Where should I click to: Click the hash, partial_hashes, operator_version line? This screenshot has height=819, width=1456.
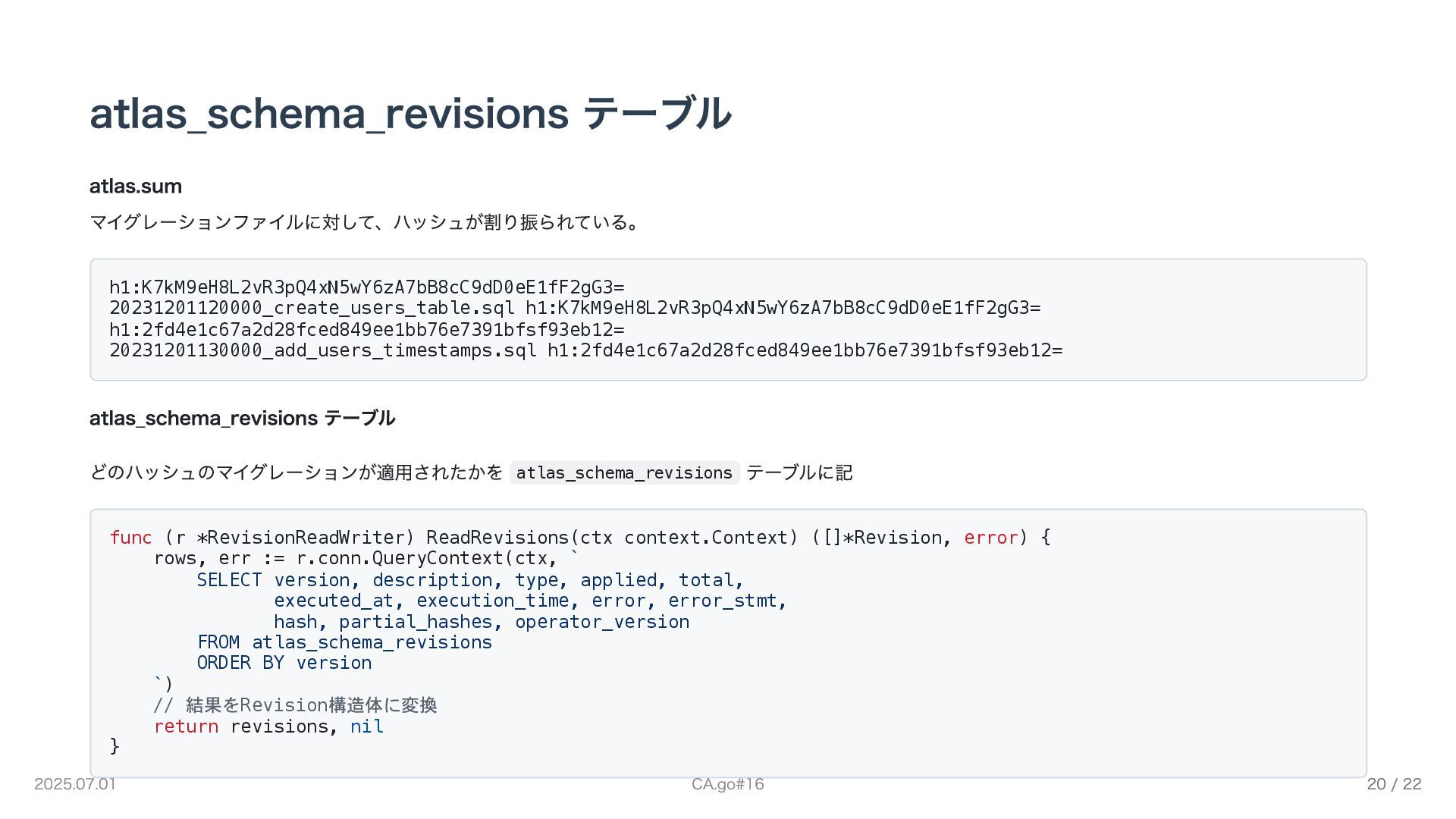(x=482, y=622)
